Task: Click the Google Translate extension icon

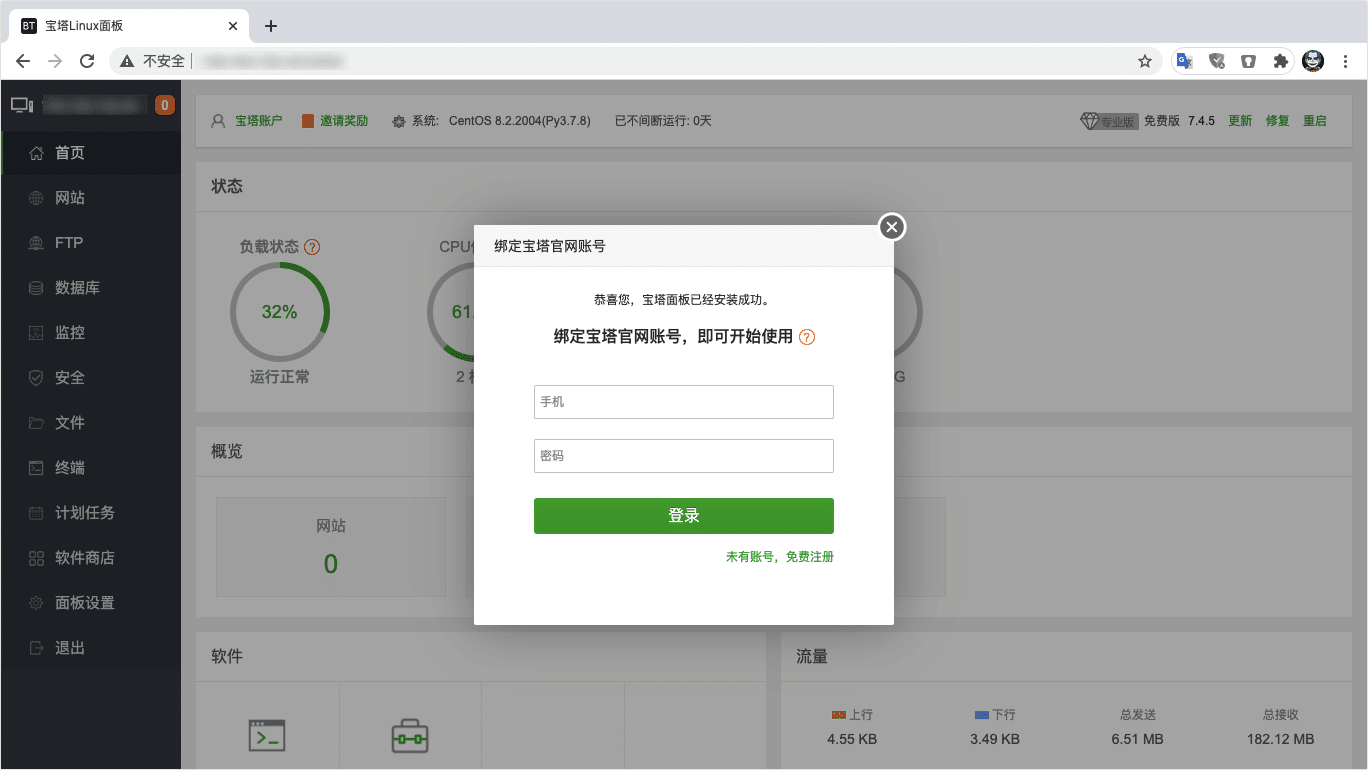Action: click(1184, 61)
